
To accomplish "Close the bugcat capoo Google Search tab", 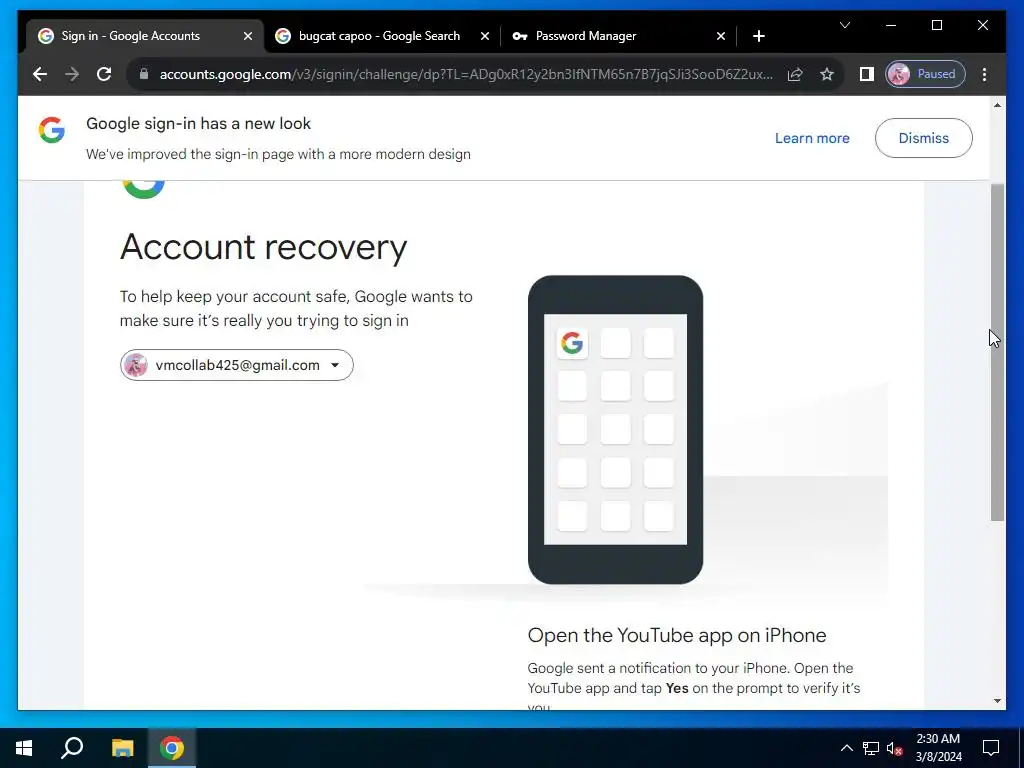I will click(485, 37).
